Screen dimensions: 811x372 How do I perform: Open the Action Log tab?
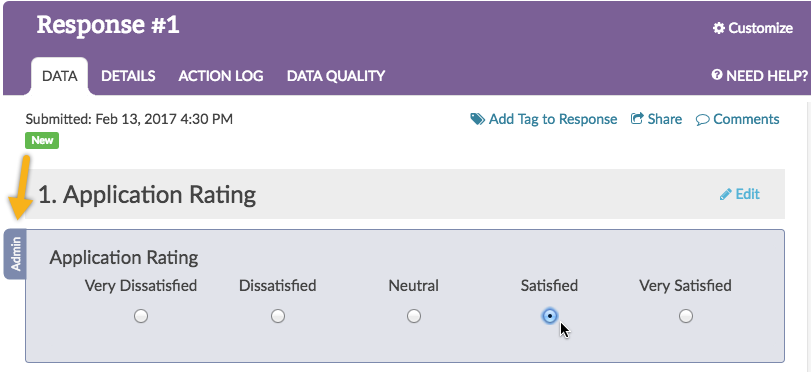pos(221,76)
